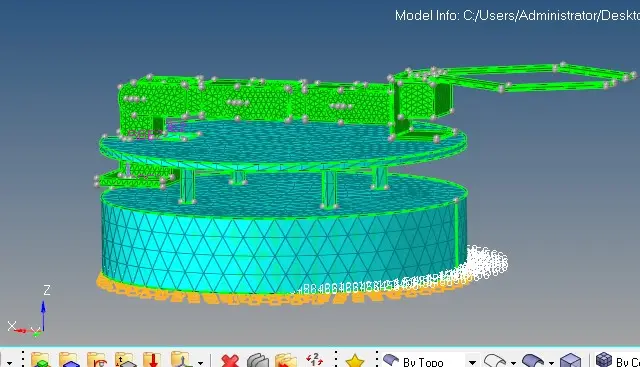This screenshot has width=640, height=367.
Task: Click the Model Info path text
Action: 517,16
